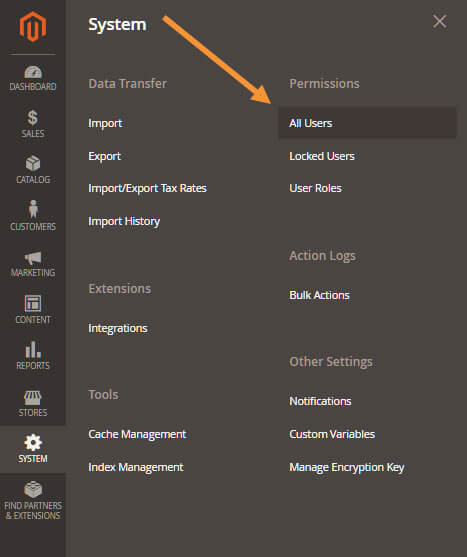Select Cache Management under Tools
This screenshot has width=467, height=557.
(137, 434)
